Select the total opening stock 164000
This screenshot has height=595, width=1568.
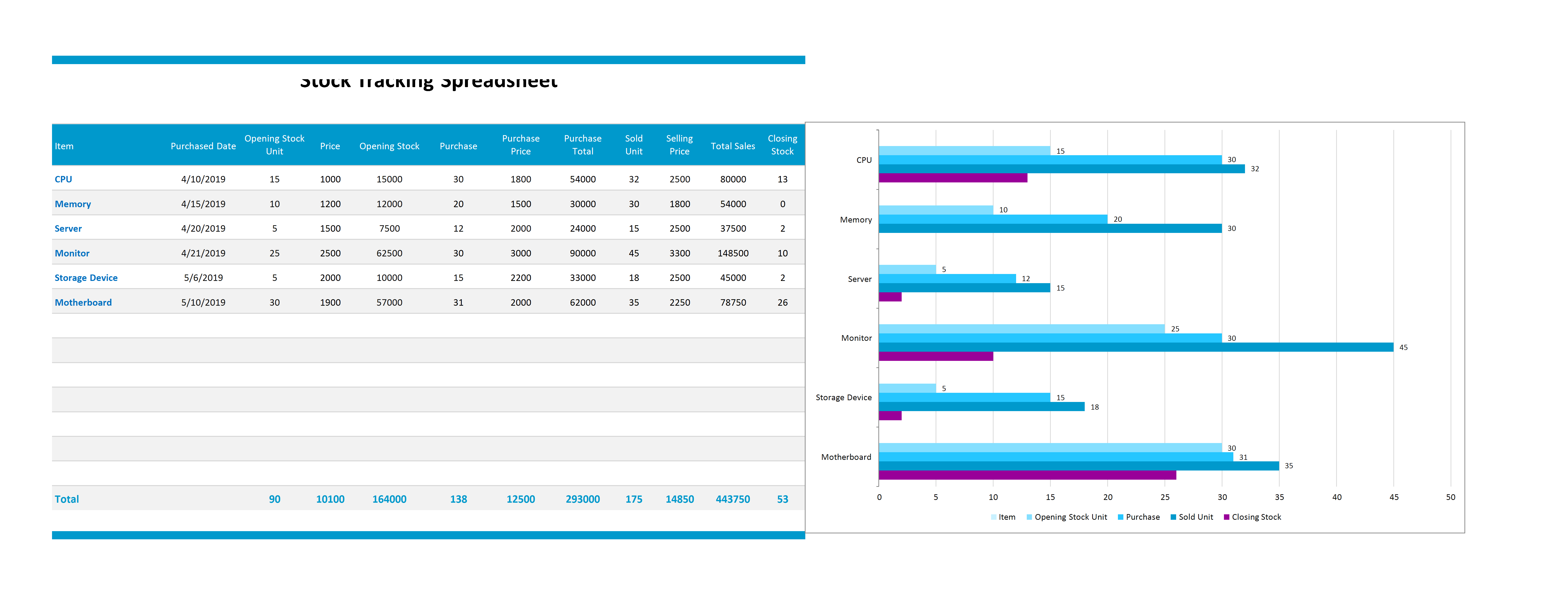[x=389, y=499]
